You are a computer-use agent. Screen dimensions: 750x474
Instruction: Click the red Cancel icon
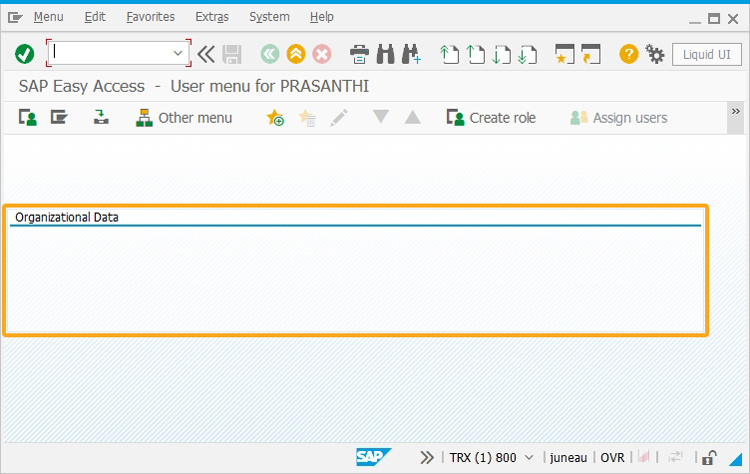(x=322, y=54)
